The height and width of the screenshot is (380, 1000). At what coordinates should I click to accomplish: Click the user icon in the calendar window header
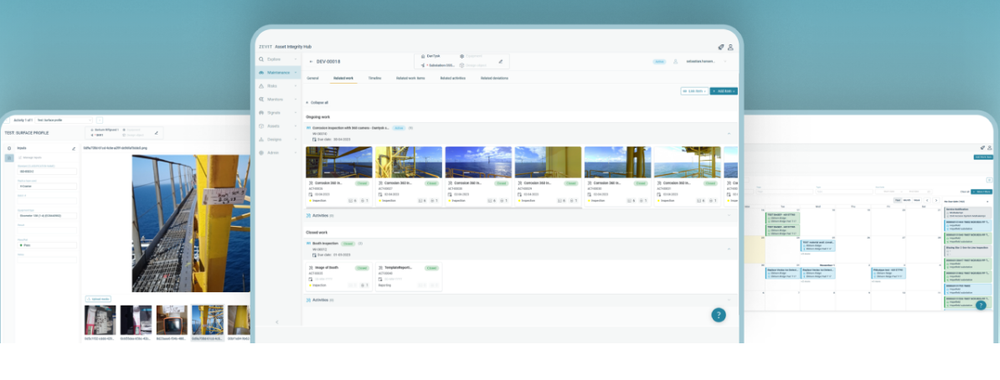tap(990, 147)
